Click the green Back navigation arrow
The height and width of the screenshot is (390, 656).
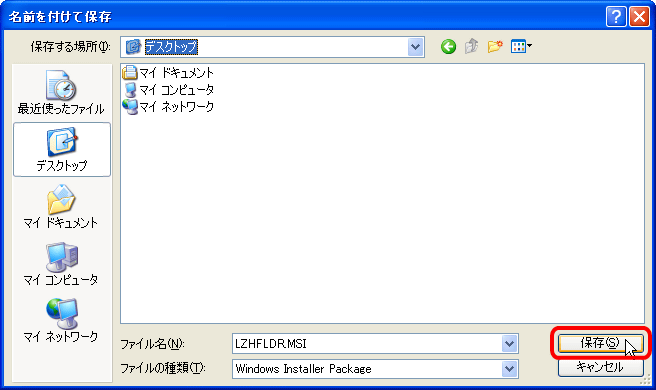pyautogui.click(x=448, y=46)
